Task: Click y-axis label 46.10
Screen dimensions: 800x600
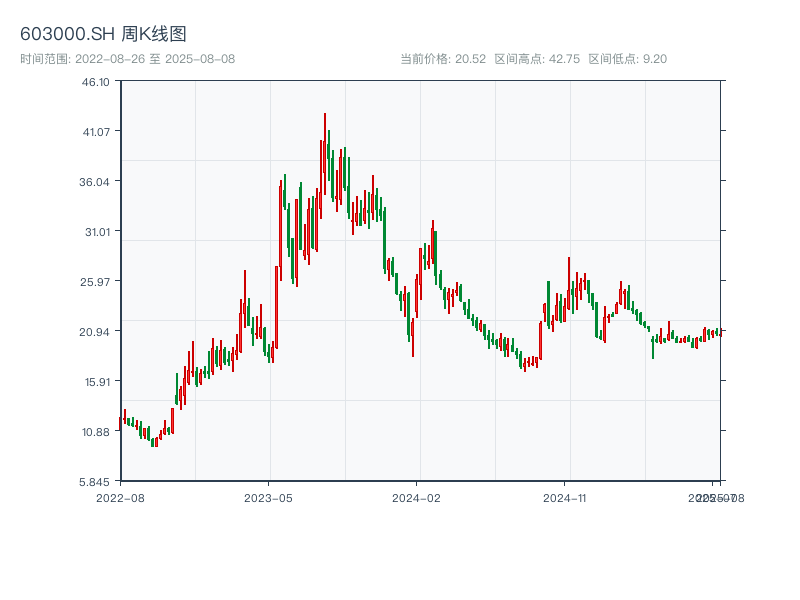Action: pos(95,82)
